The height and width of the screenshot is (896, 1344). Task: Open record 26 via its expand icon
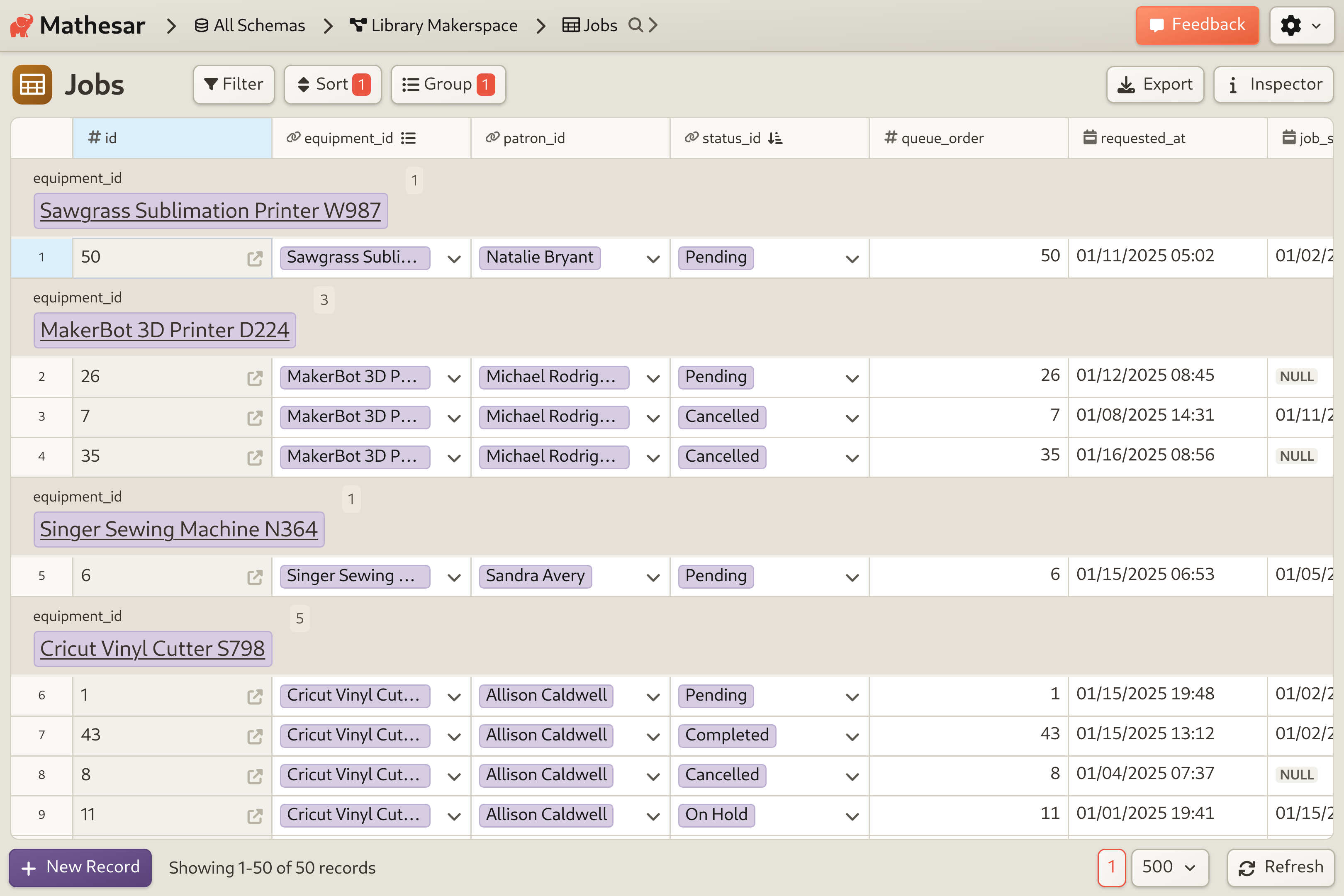point(255,378)
